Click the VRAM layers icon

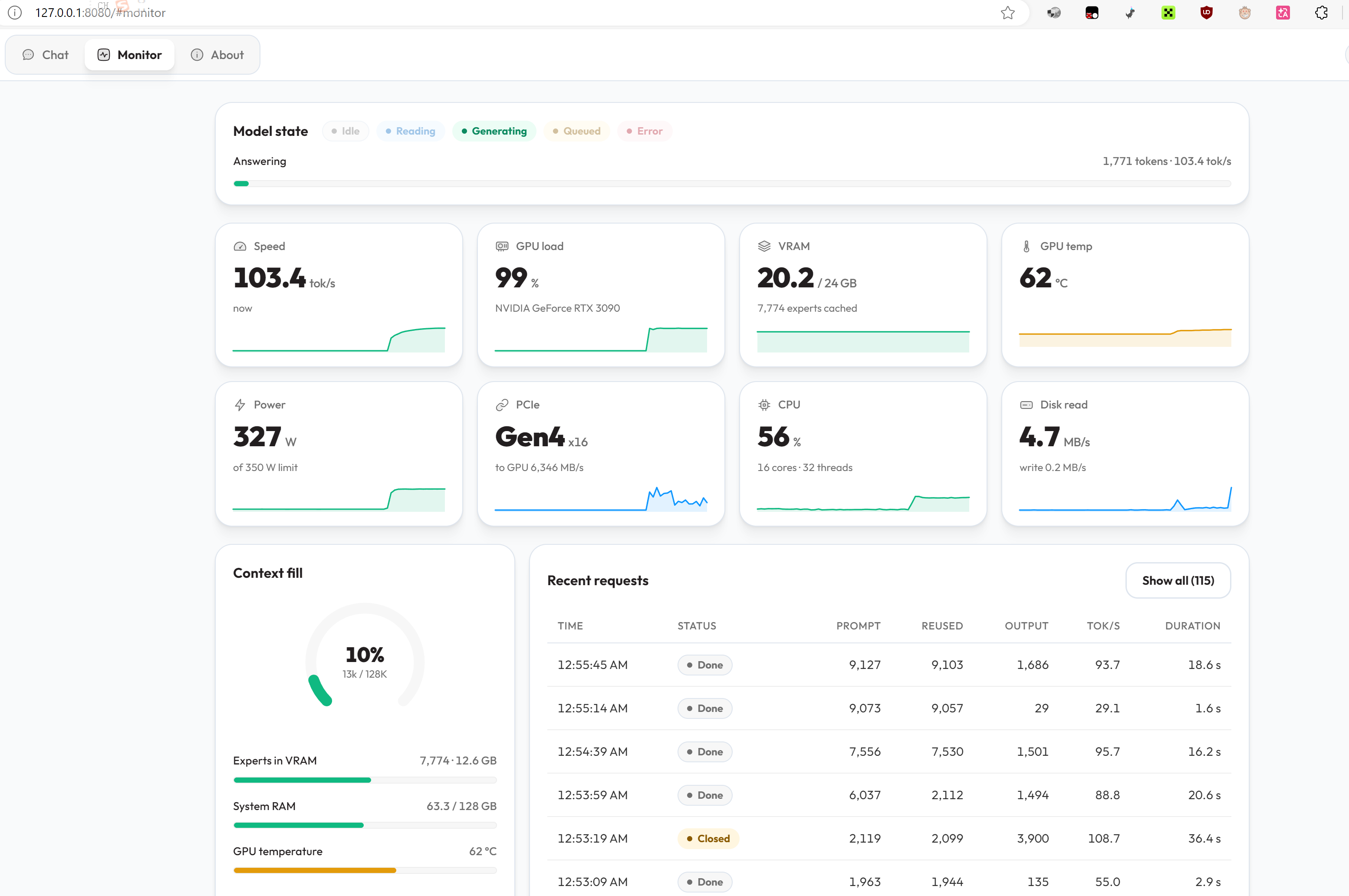[764, 246]
